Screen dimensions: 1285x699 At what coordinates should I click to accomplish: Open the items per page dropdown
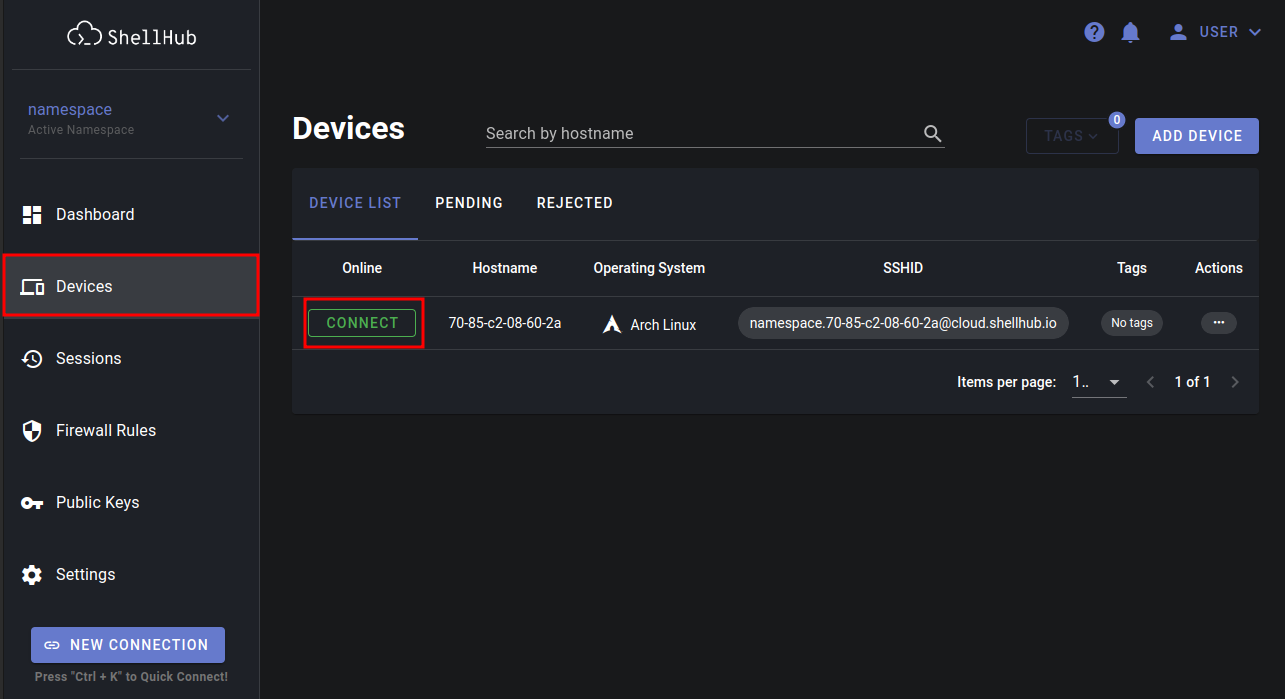pos(1099,382)
